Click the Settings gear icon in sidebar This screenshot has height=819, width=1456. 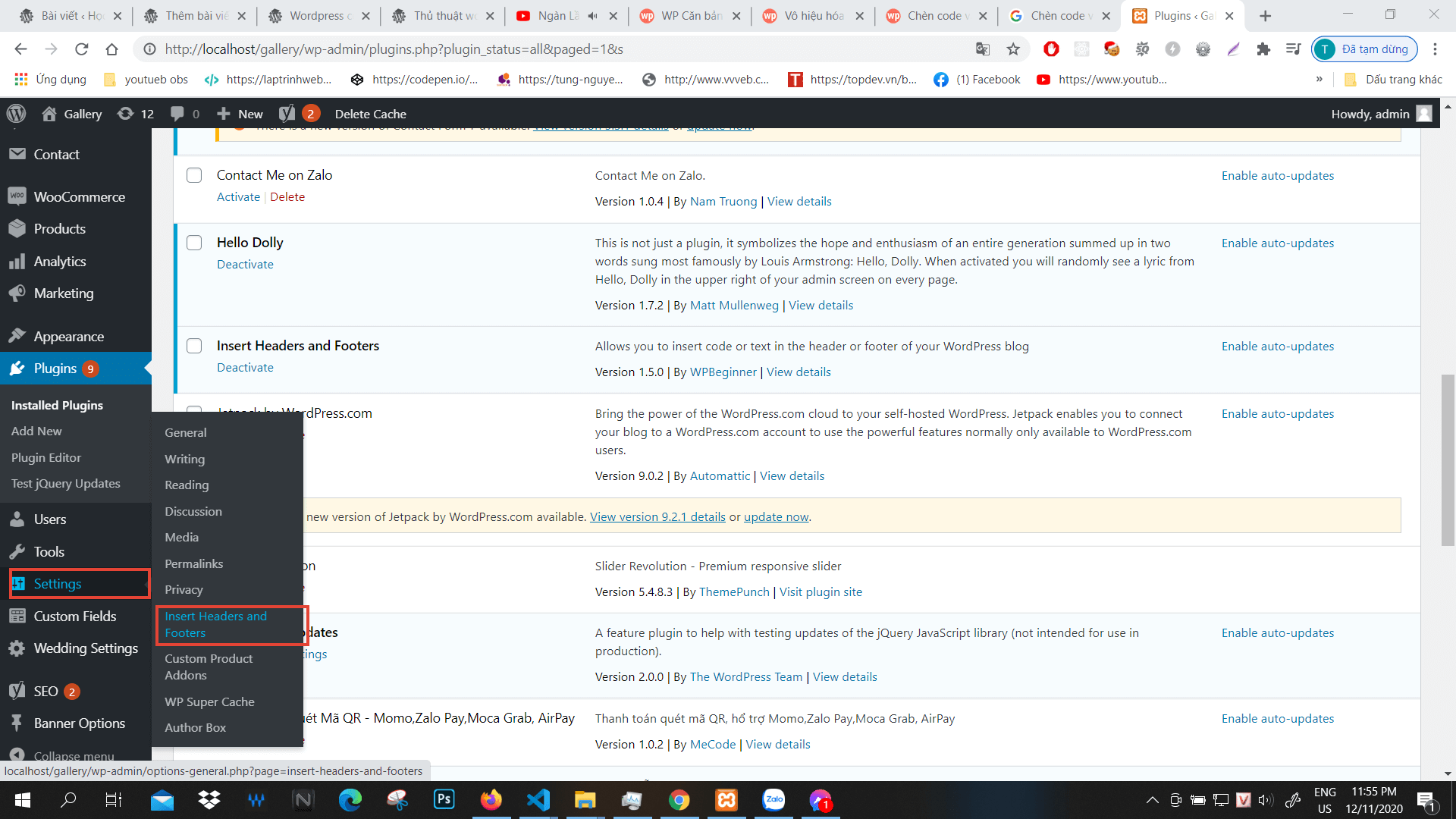[18, 583]
